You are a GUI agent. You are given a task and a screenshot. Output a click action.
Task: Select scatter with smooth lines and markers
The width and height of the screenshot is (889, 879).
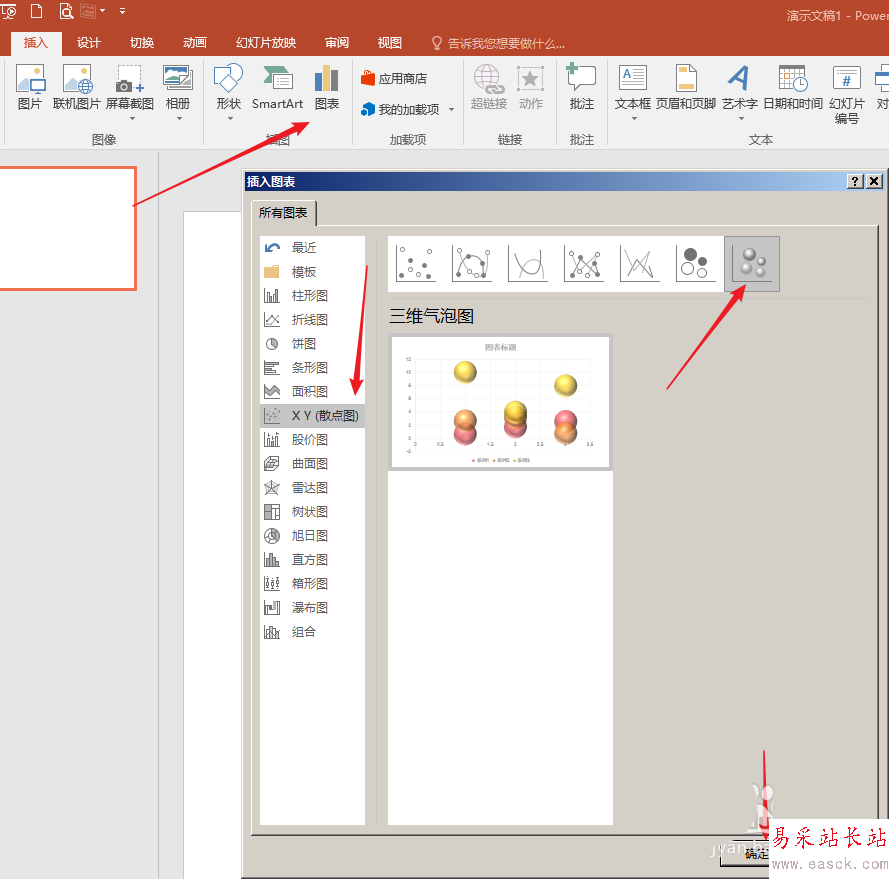[472, 264]
